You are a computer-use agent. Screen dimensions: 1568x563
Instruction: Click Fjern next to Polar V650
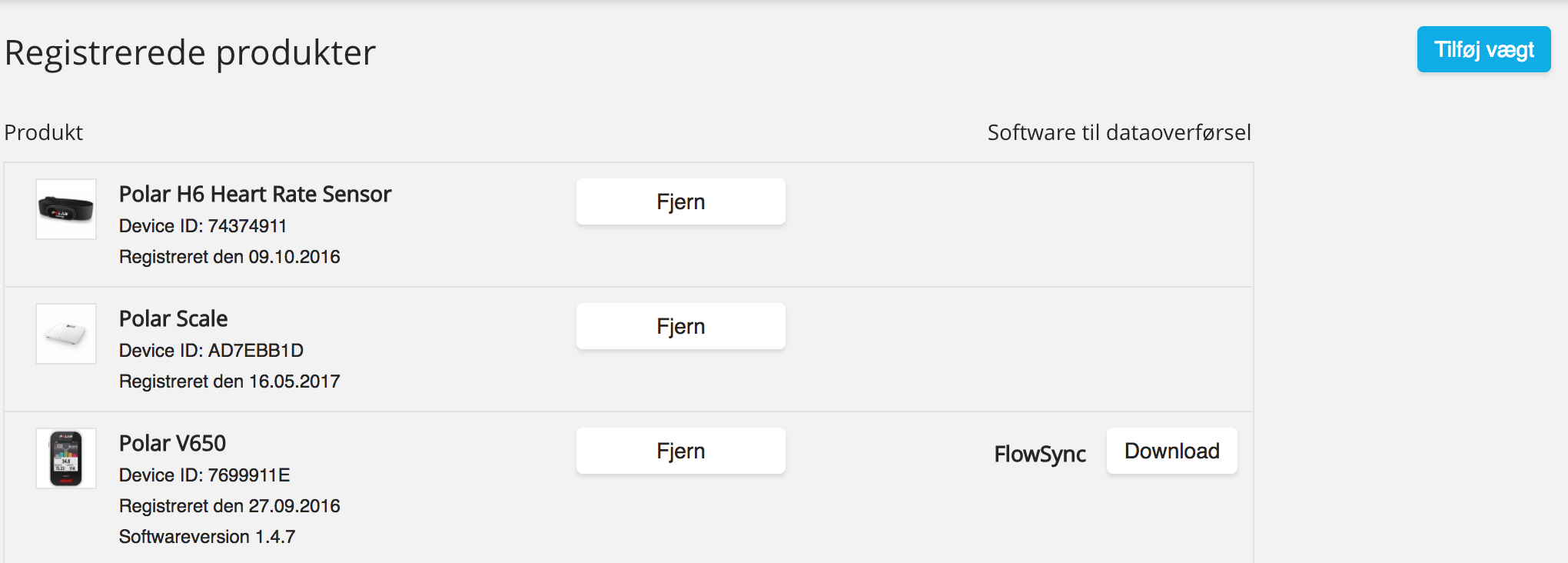(681, 451)
